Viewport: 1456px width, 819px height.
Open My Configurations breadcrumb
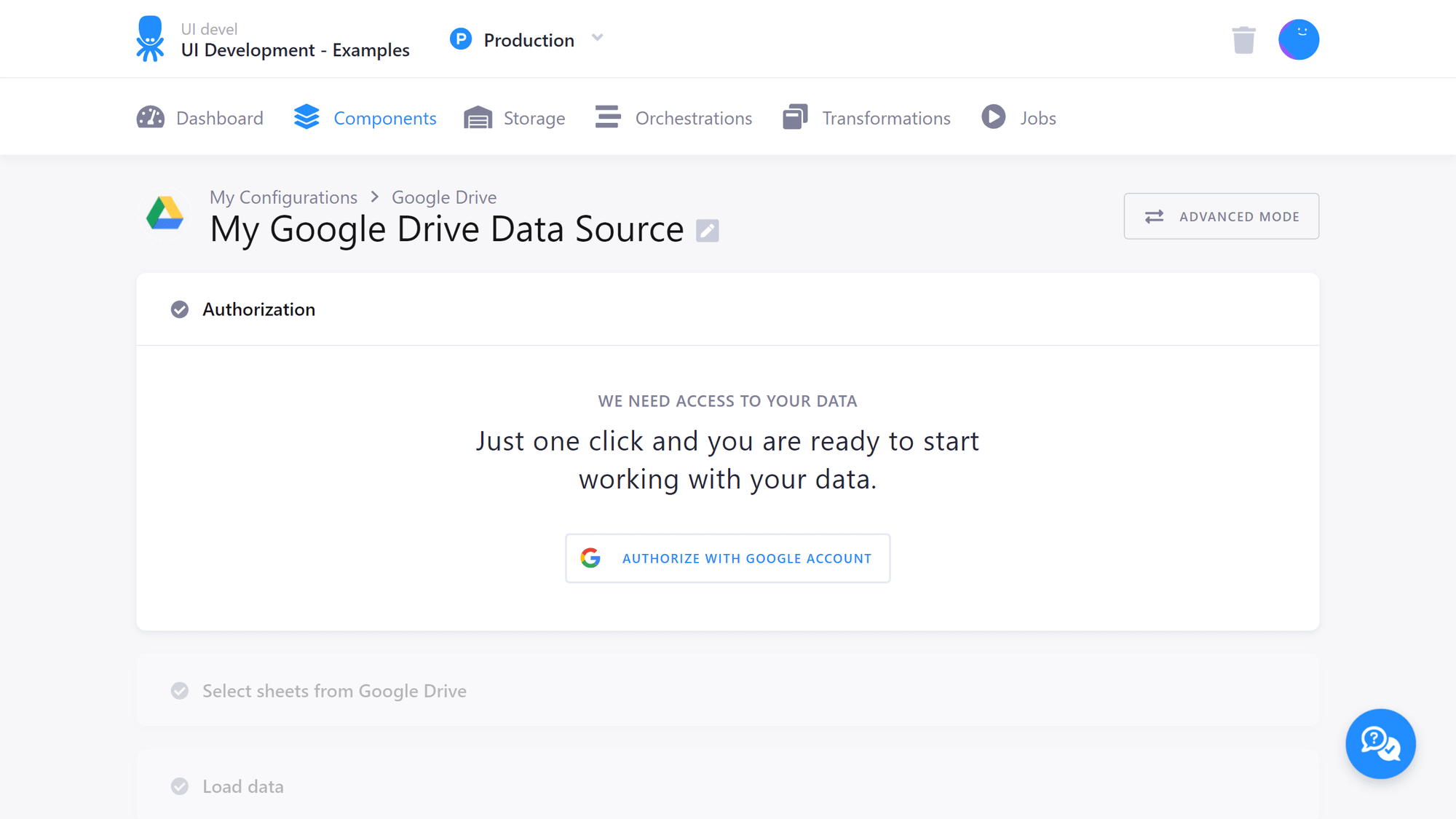point(283,197)
